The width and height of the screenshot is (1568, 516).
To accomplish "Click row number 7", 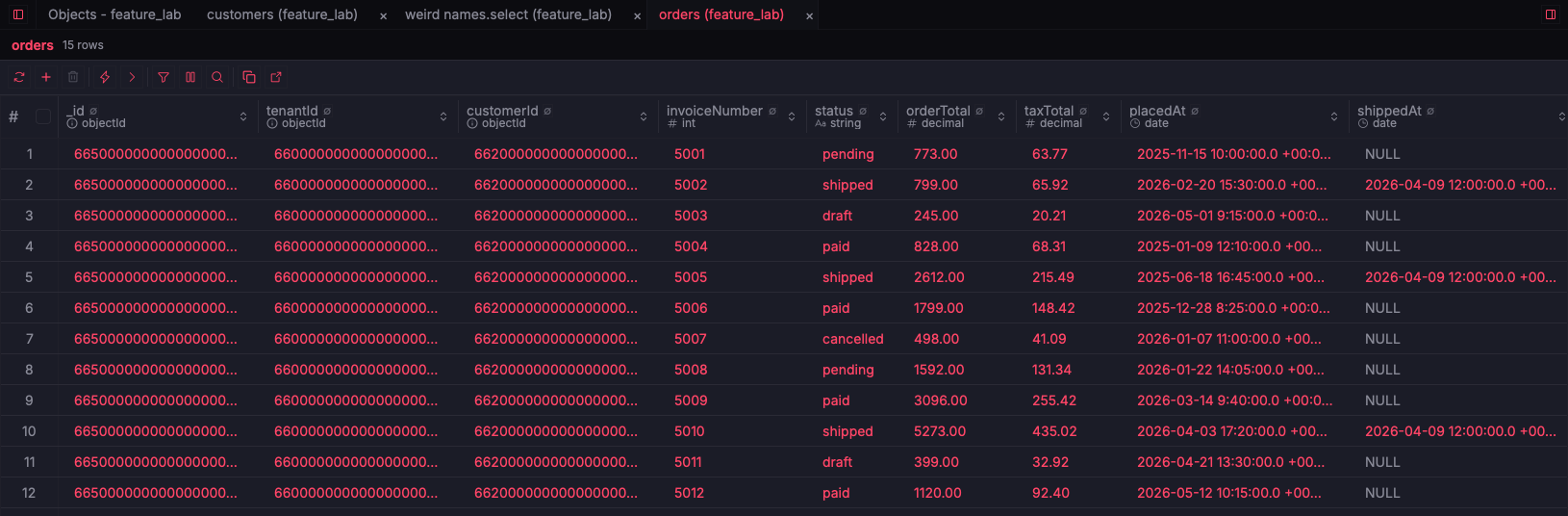I will pos(29,339).
